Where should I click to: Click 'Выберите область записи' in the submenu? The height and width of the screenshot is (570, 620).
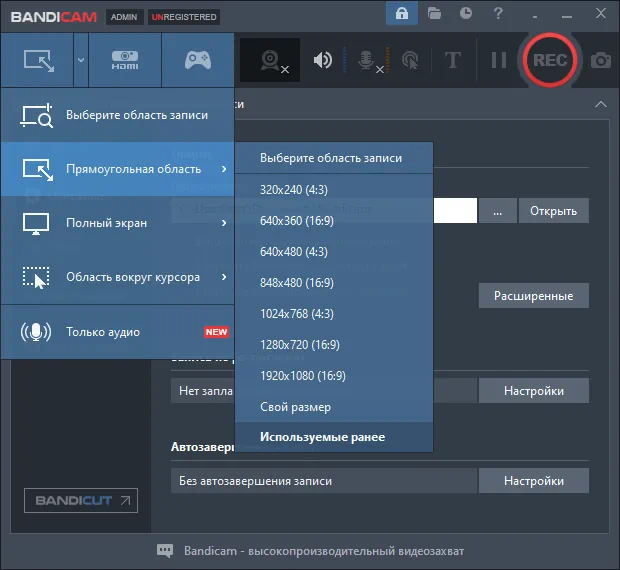pos(334,158)
